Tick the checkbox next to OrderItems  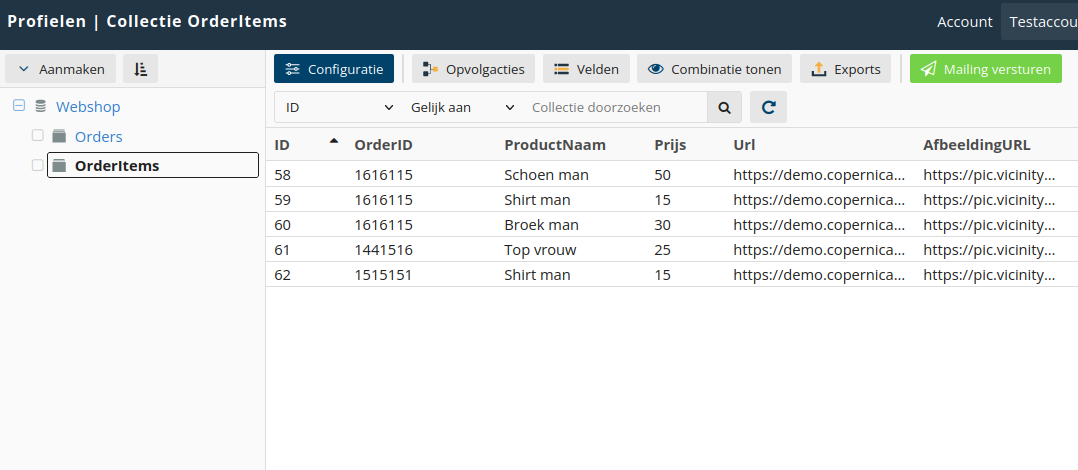click(38, 165)
